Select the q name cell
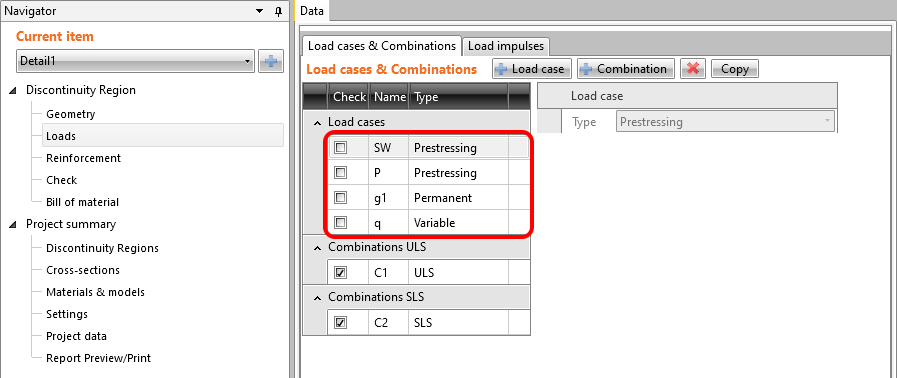Screen dimensions: 897x378 pos(388,222)
